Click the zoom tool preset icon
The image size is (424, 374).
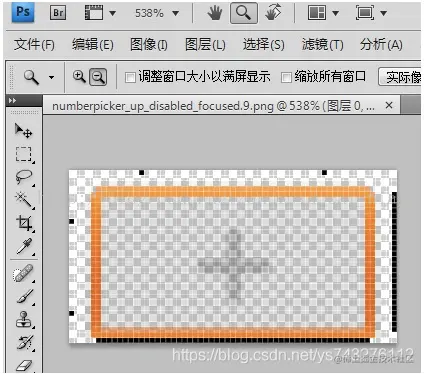pyautogui.click(x=31, y=77)
